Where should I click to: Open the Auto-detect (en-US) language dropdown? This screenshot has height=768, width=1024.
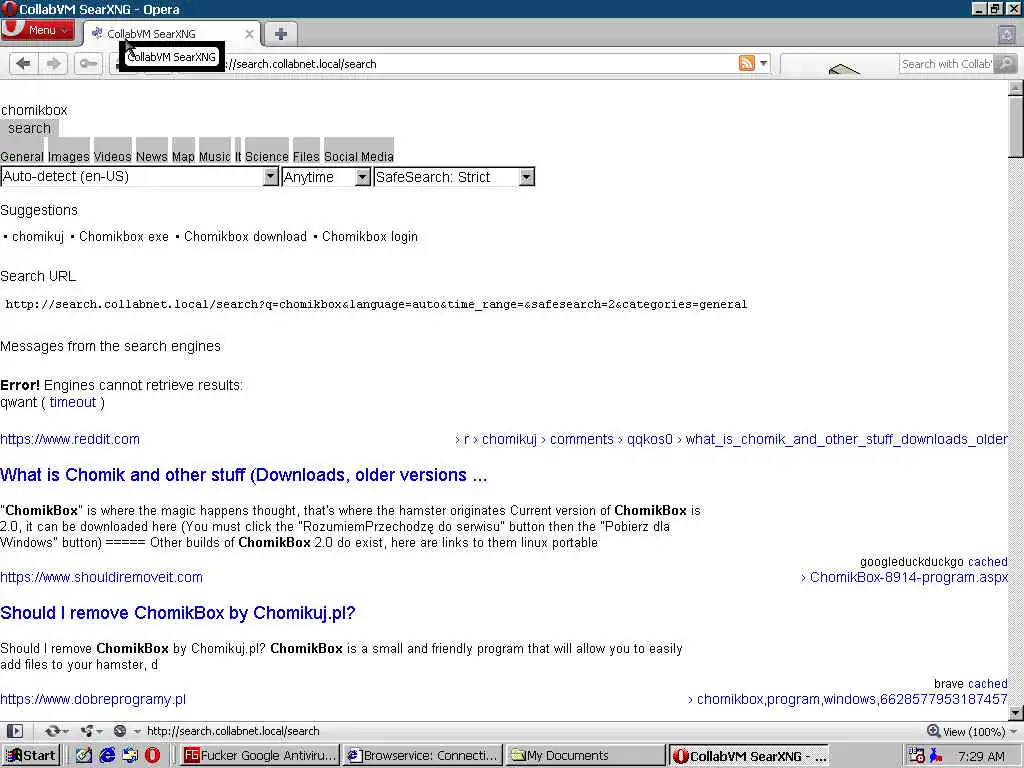coord(140,176)
